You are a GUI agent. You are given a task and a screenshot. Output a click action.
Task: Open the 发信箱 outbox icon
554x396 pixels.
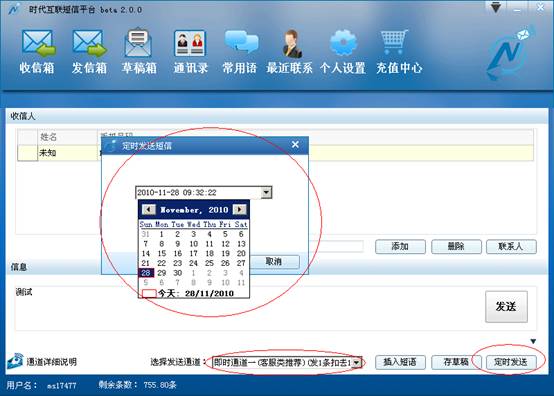point(89,44)
